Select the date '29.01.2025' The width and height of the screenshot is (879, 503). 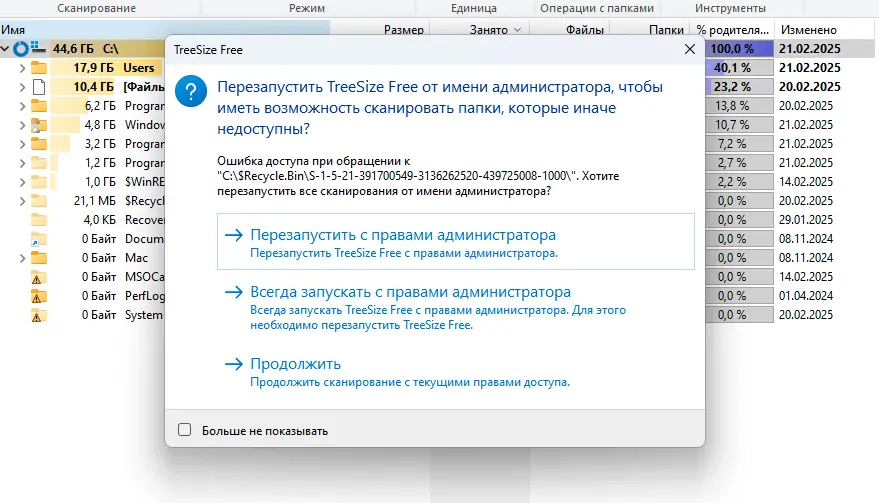pyautogui.click(x=806, y=220)
